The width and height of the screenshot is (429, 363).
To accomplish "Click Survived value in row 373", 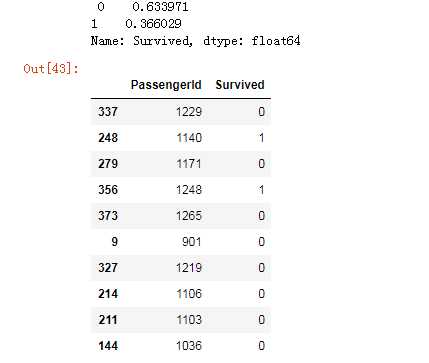I will tap(261, 216).
